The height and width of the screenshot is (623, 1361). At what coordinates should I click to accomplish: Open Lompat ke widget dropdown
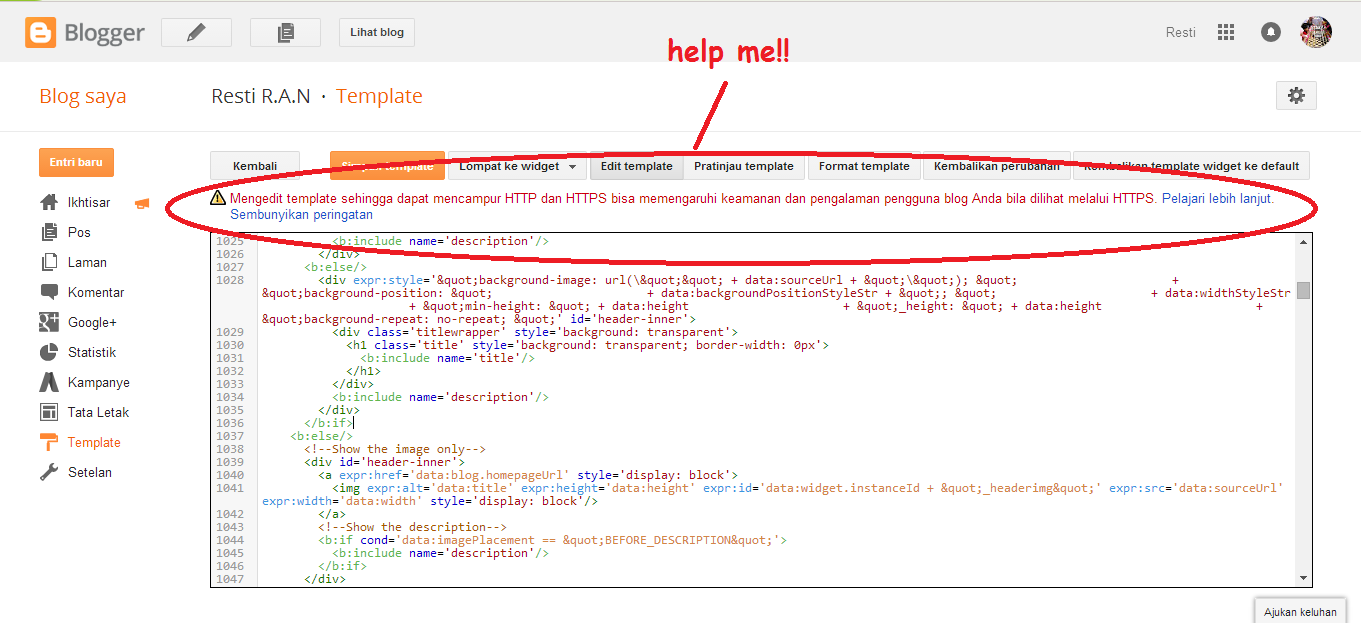pos(518,166)
